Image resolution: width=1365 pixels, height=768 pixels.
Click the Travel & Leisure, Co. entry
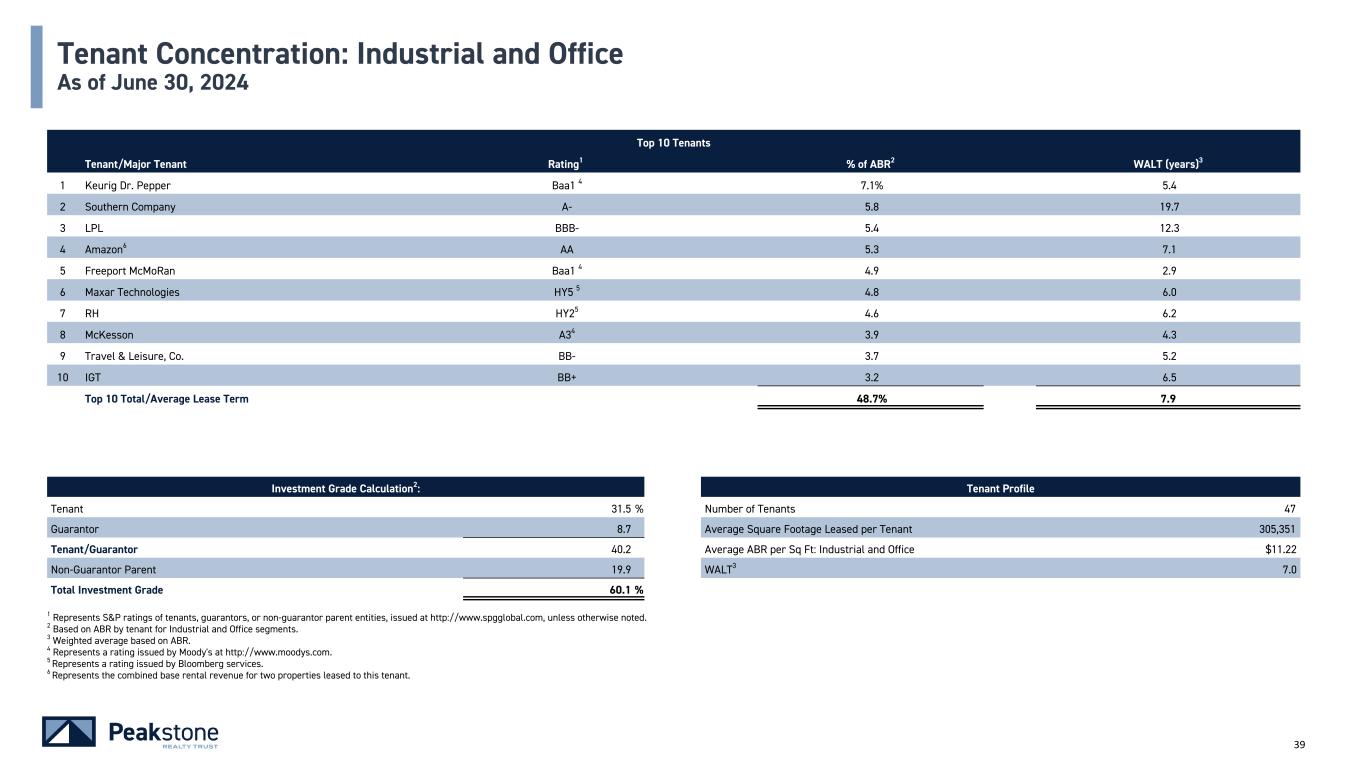click(x=134, y=356)
